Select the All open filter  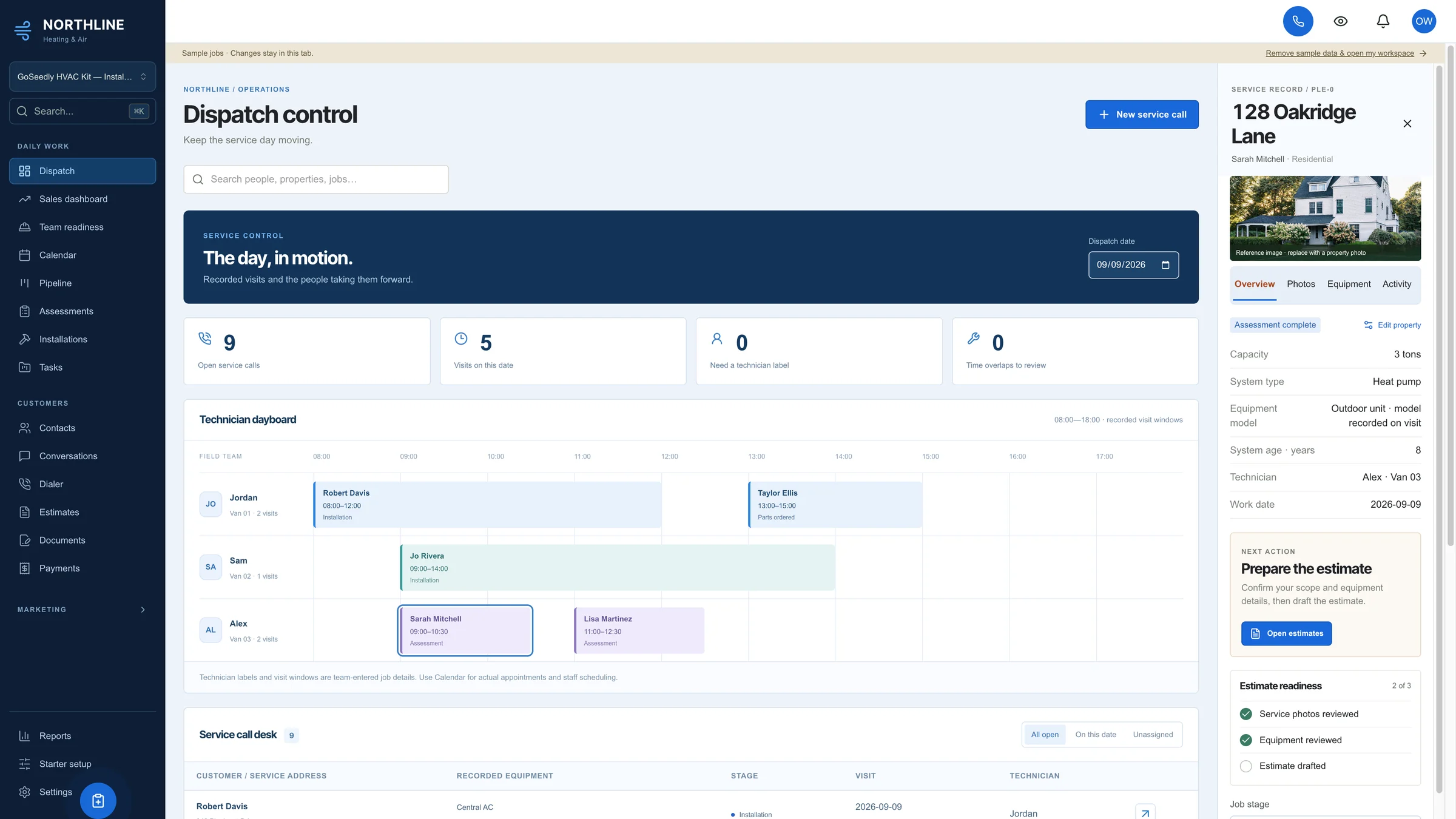click(1045, 735)
